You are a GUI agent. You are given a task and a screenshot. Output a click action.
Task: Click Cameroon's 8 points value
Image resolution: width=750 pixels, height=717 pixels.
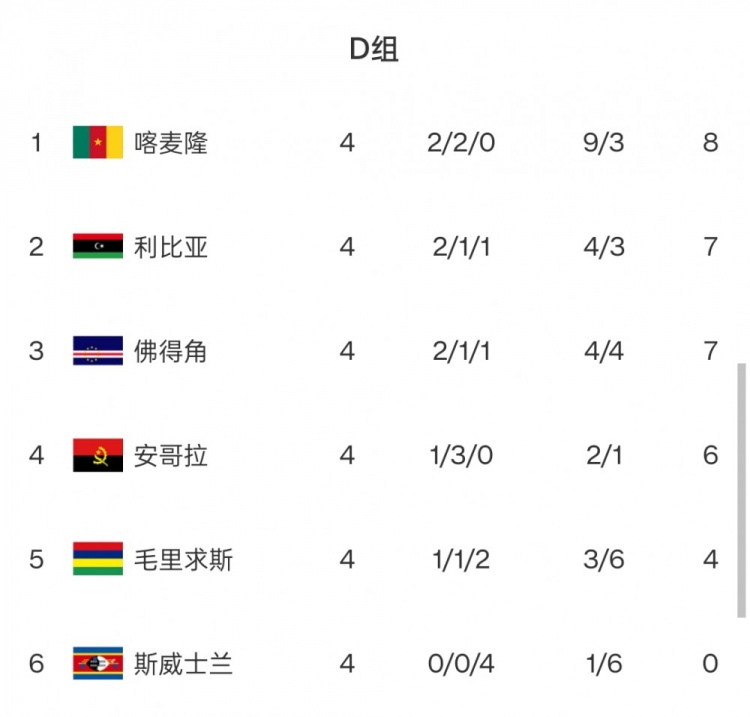[710, 142]
